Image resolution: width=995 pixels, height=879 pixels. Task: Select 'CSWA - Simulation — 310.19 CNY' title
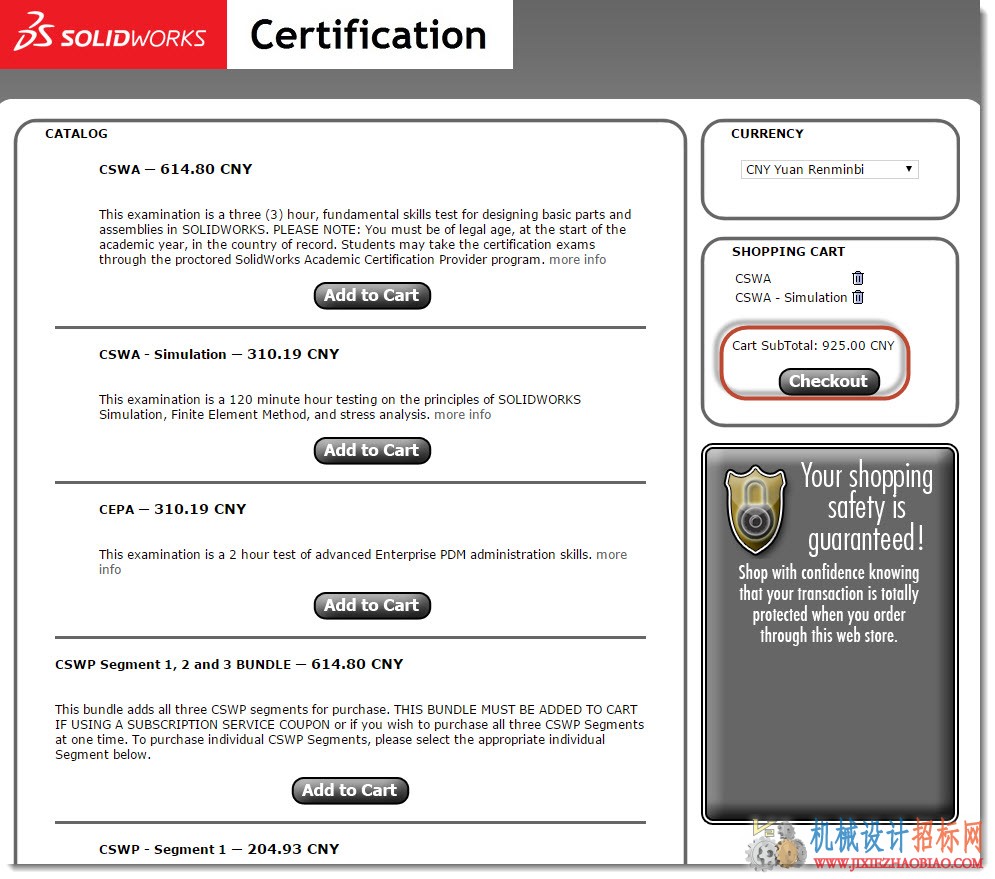click(x=219, y=354)
